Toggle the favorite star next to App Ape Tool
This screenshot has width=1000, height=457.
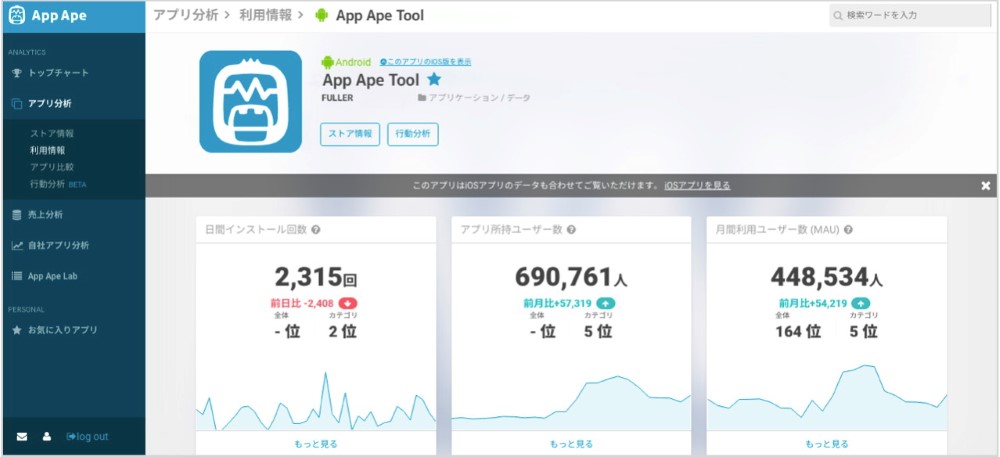click(x=434, y=79)
